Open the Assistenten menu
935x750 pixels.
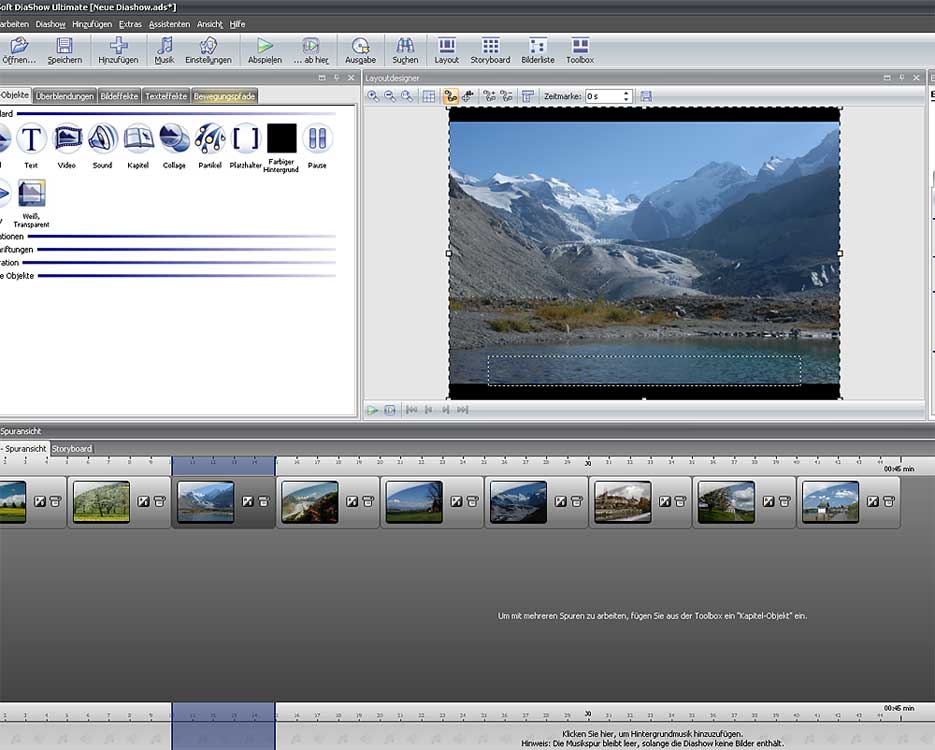169,23
